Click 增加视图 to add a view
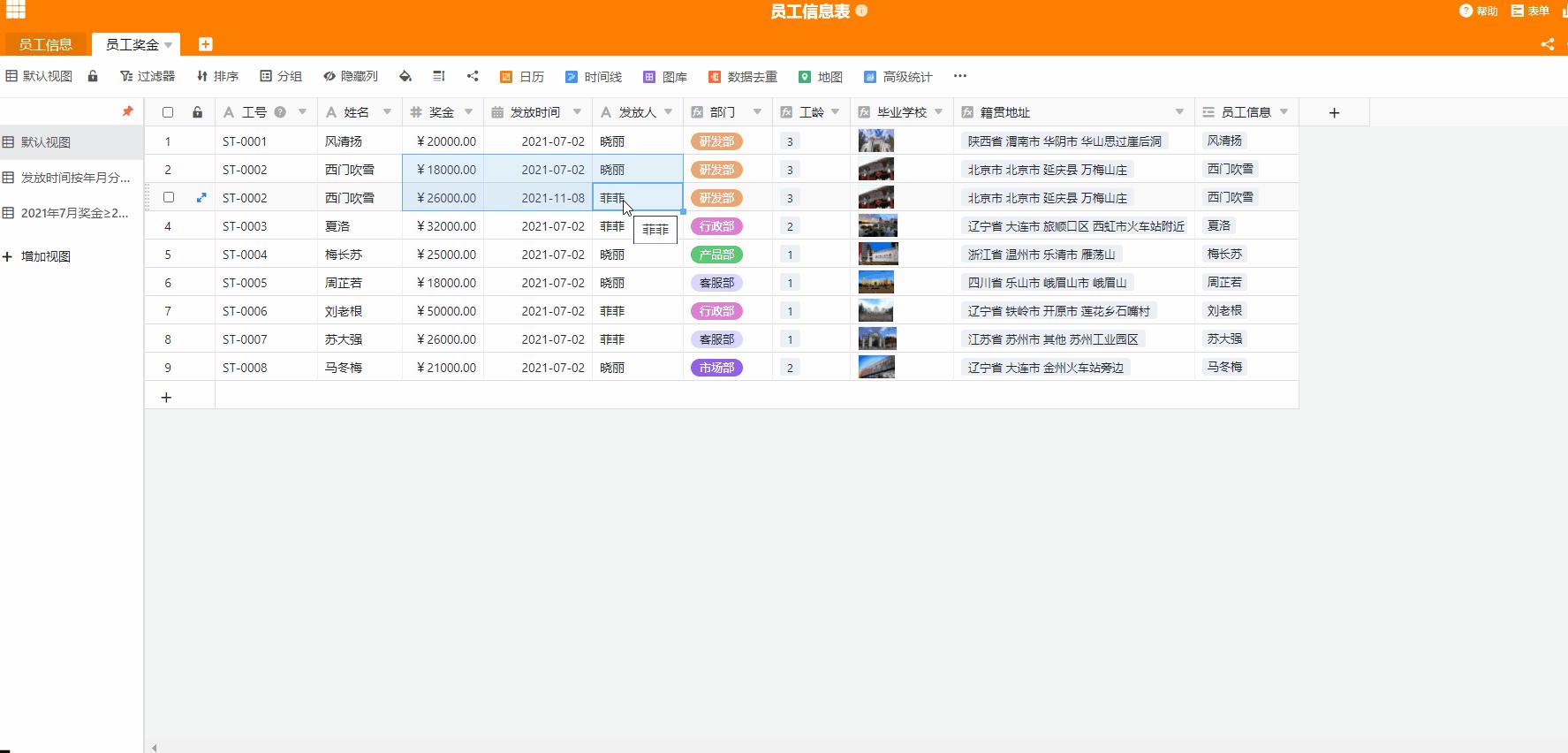This screenshot has width=1568, height=753. click(x=37, y=256)
